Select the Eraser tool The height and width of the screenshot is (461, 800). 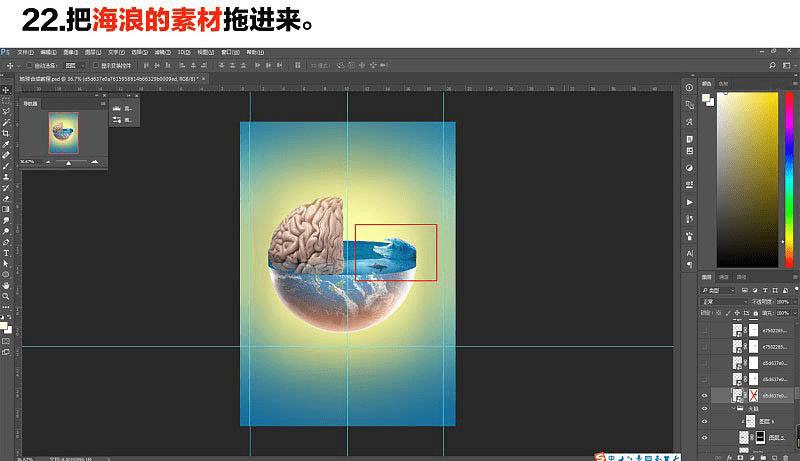[6, 198]
